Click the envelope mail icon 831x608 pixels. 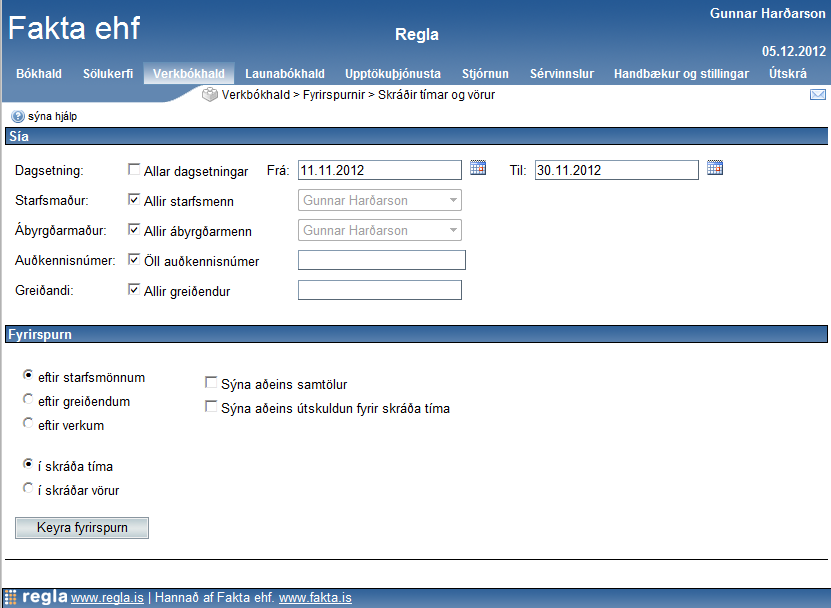[x=817, y=95]
